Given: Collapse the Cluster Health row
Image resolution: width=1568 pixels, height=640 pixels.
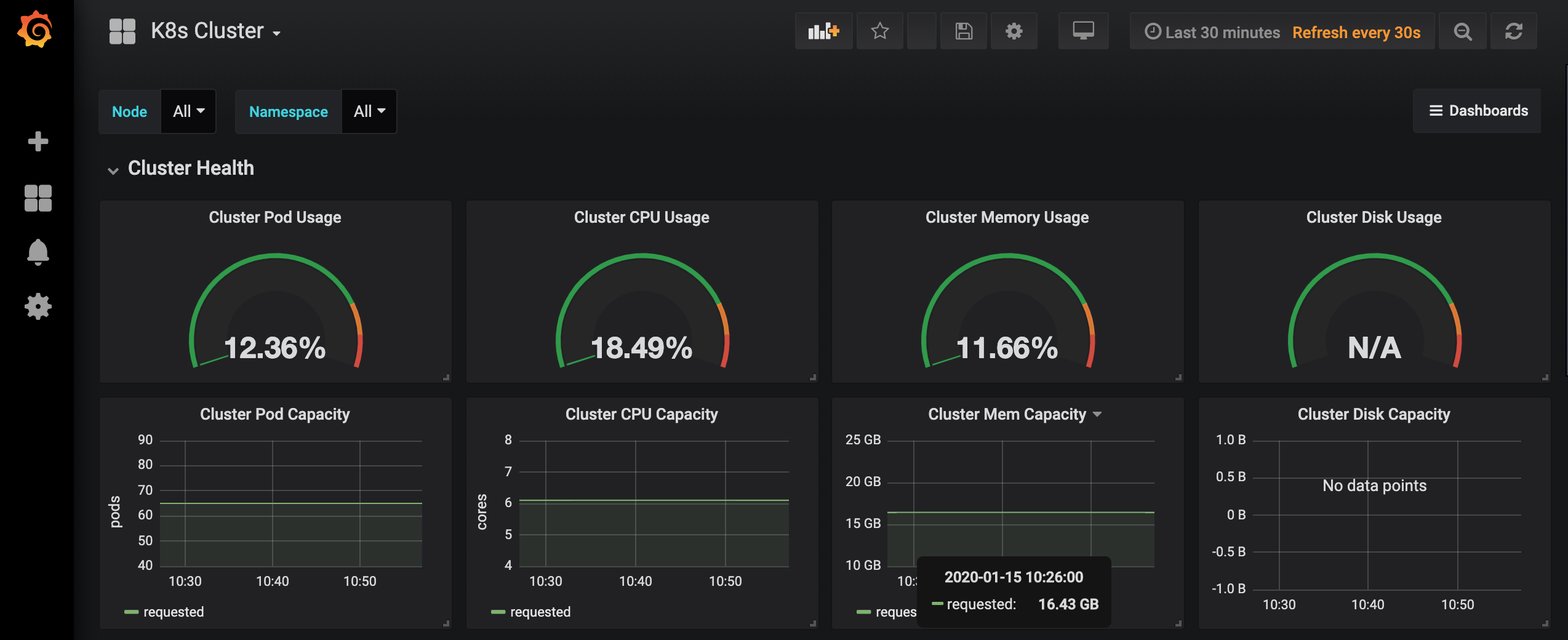Looking at the screenshot, I should point(113,170).
